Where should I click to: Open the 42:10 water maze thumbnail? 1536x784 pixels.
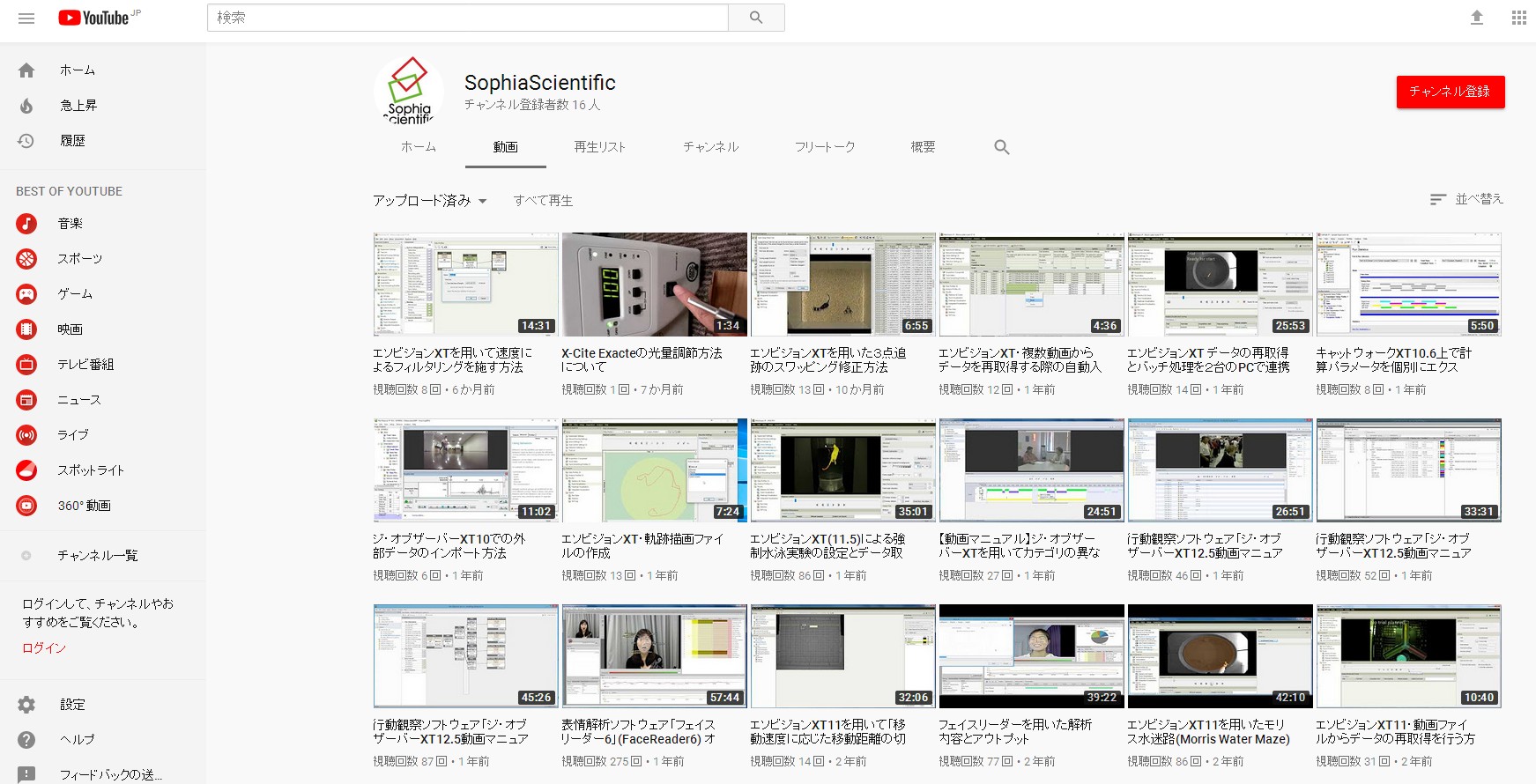1220,656
